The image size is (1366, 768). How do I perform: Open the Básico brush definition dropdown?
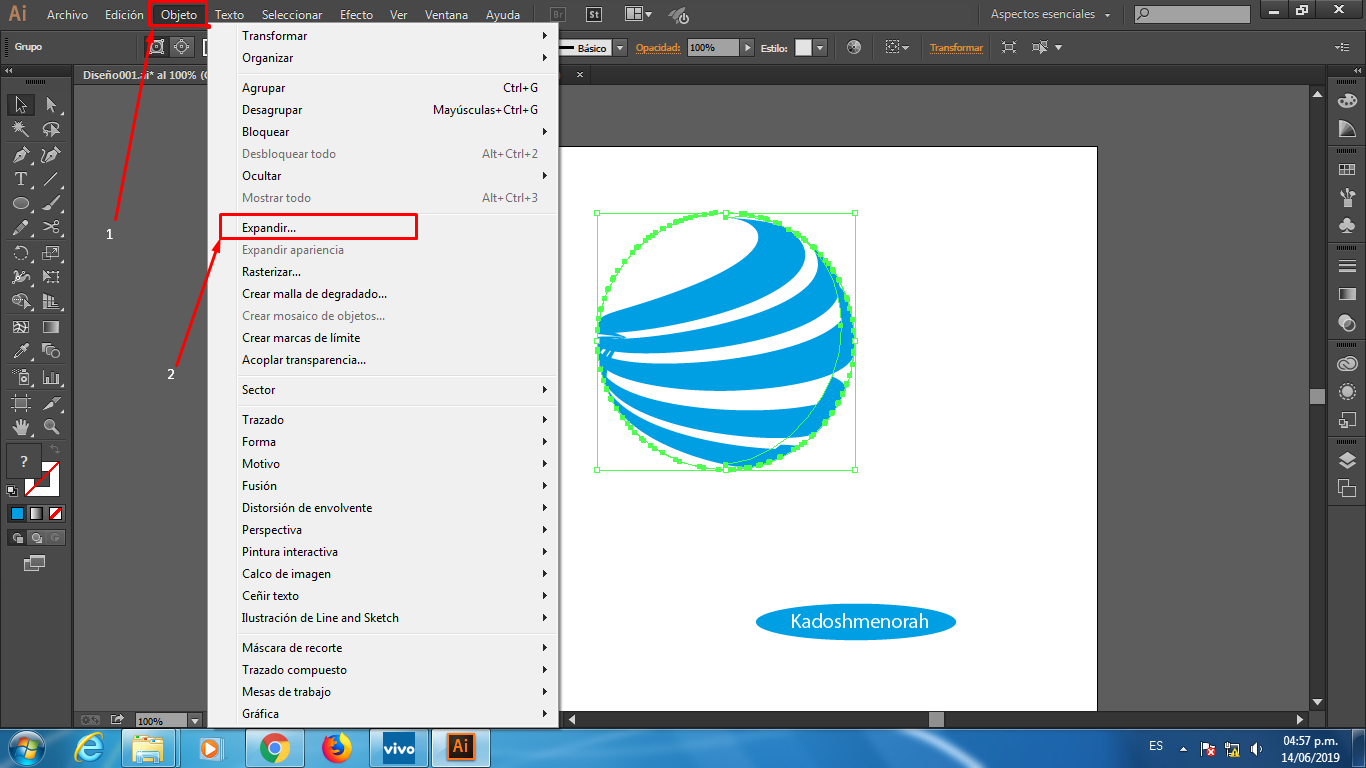620,48
